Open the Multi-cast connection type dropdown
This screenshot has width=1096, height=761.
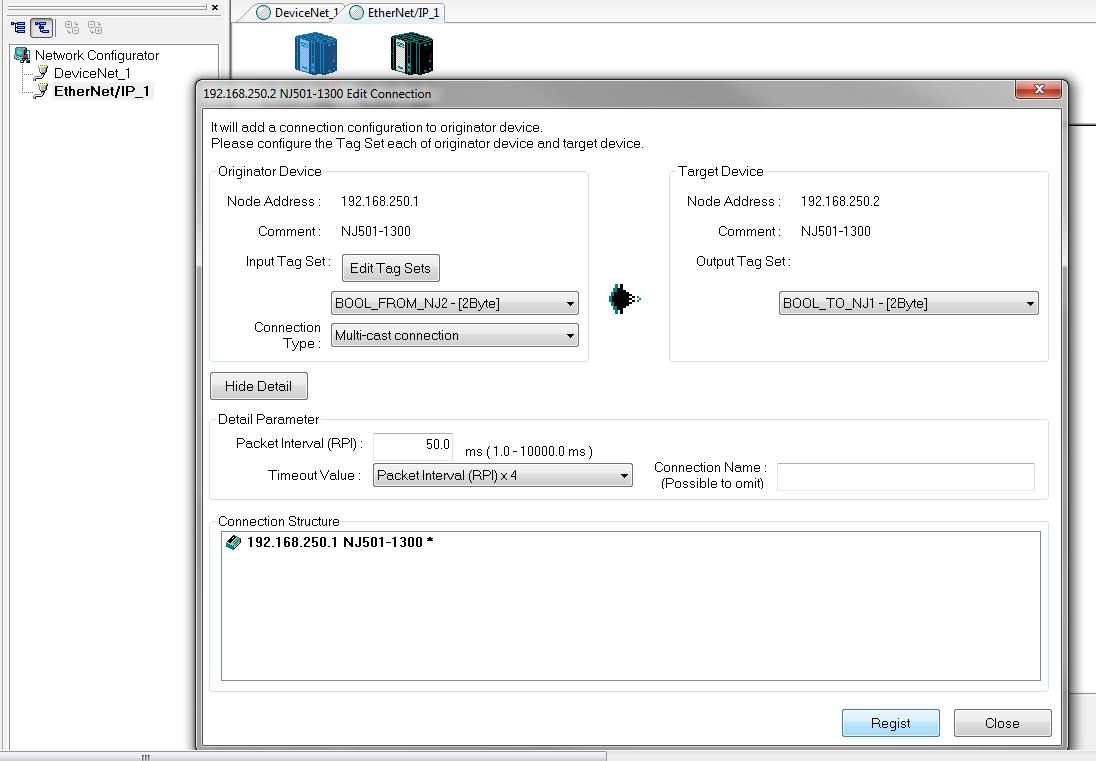(454, 335)
